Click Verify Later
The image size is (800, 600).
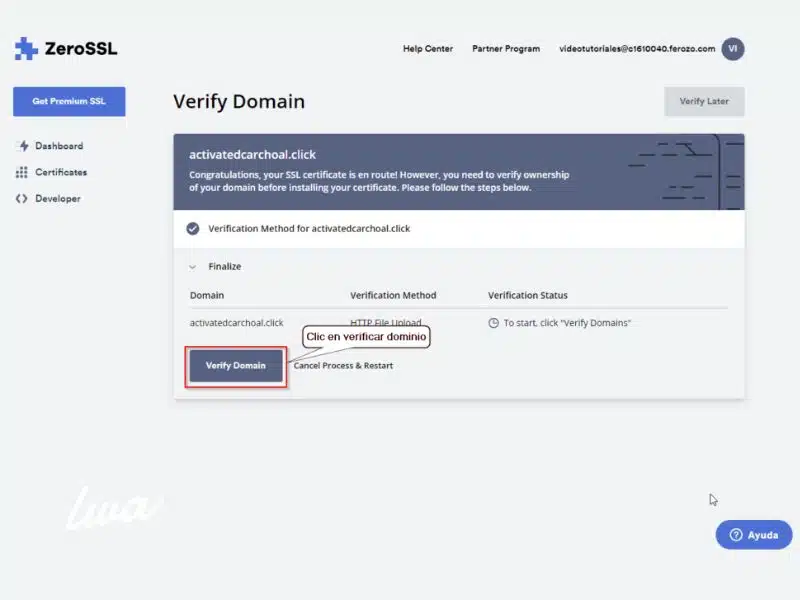pyautogui.click(x=704, y=101)
